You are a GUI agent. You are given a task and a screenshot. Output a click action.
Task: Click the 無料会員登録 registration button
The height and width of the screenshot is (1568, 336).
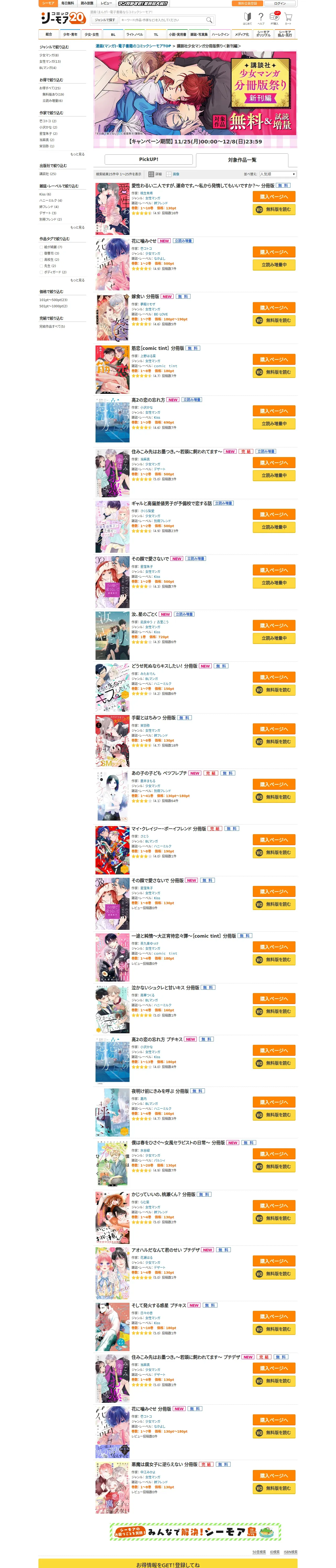click(248, 4)
